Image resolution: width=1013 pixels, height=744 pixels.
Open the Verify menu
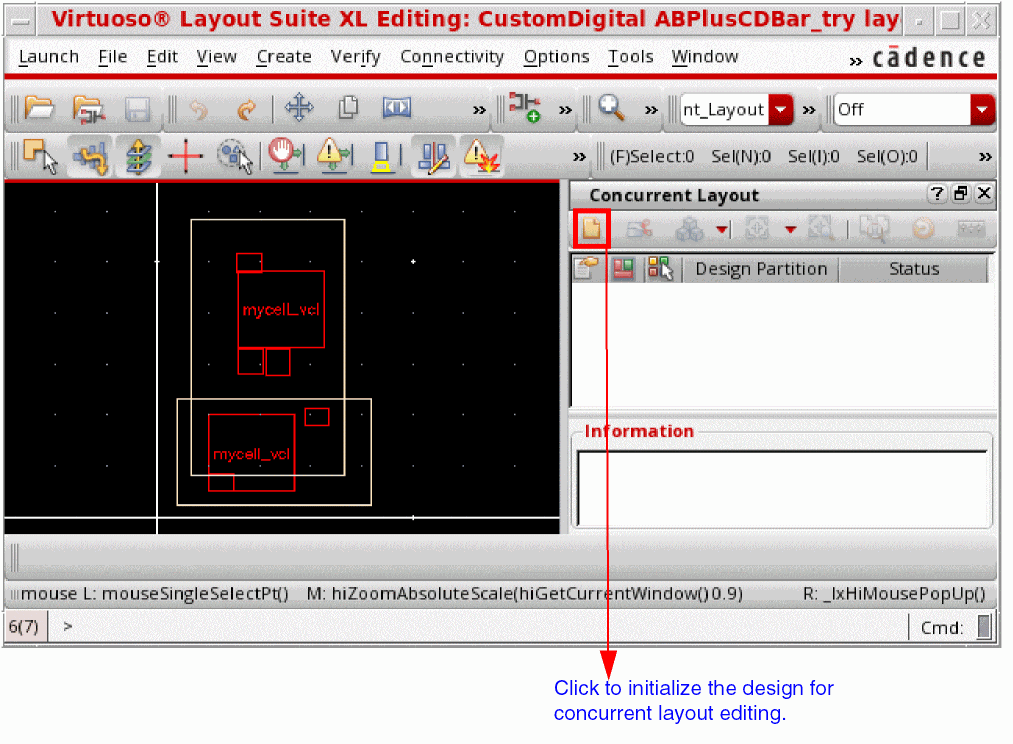tap(355, 57)
